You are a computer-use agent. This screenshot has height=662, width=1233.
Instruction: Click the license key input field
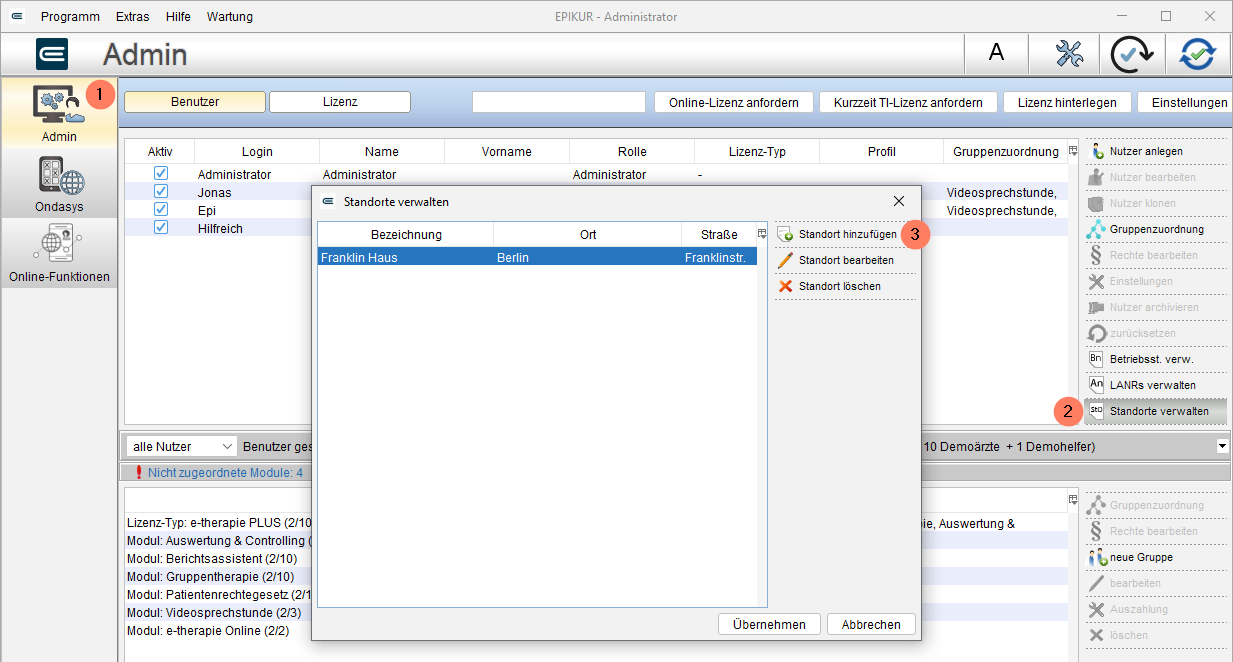pyautogui.click(x=559, y=102)
